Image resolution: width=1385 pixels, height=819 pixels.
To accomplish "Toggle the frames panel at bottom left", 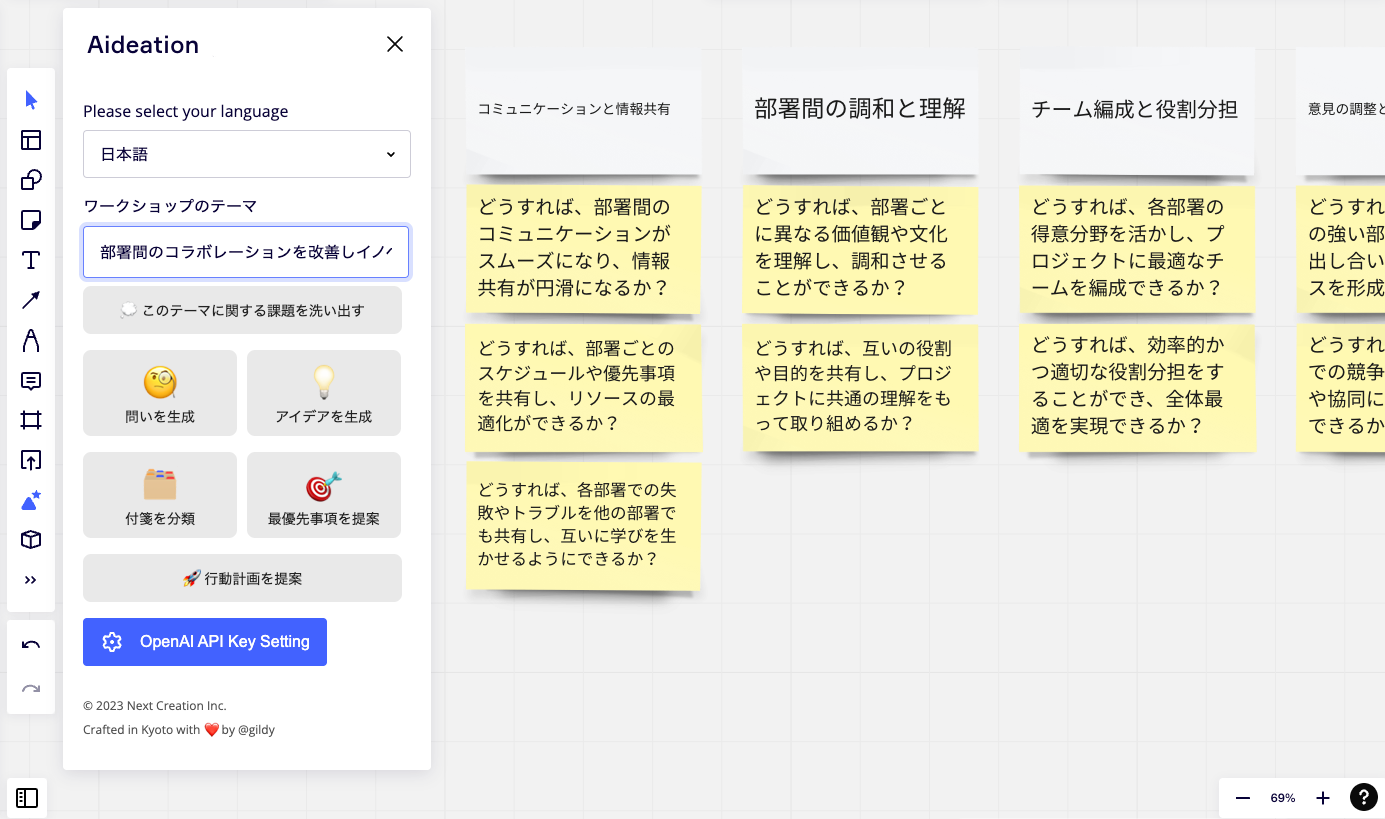I will tap(27, 798).
